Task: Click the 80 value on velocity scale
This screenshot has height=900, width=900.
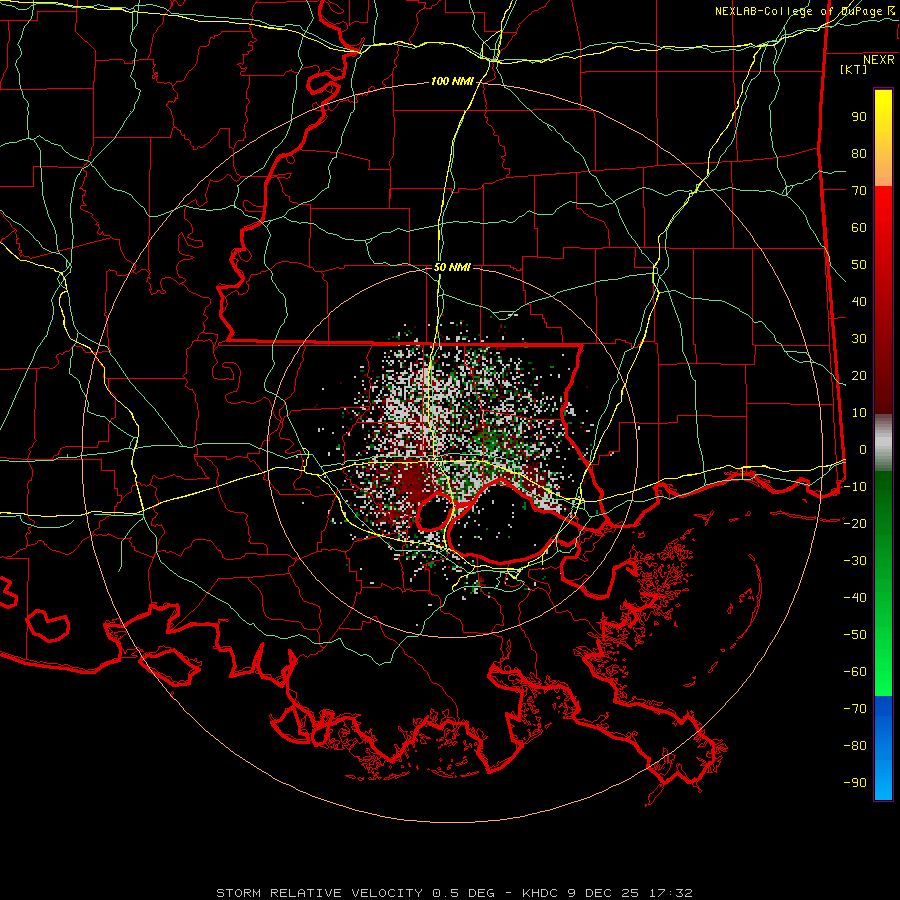Action: click(859, 154)
